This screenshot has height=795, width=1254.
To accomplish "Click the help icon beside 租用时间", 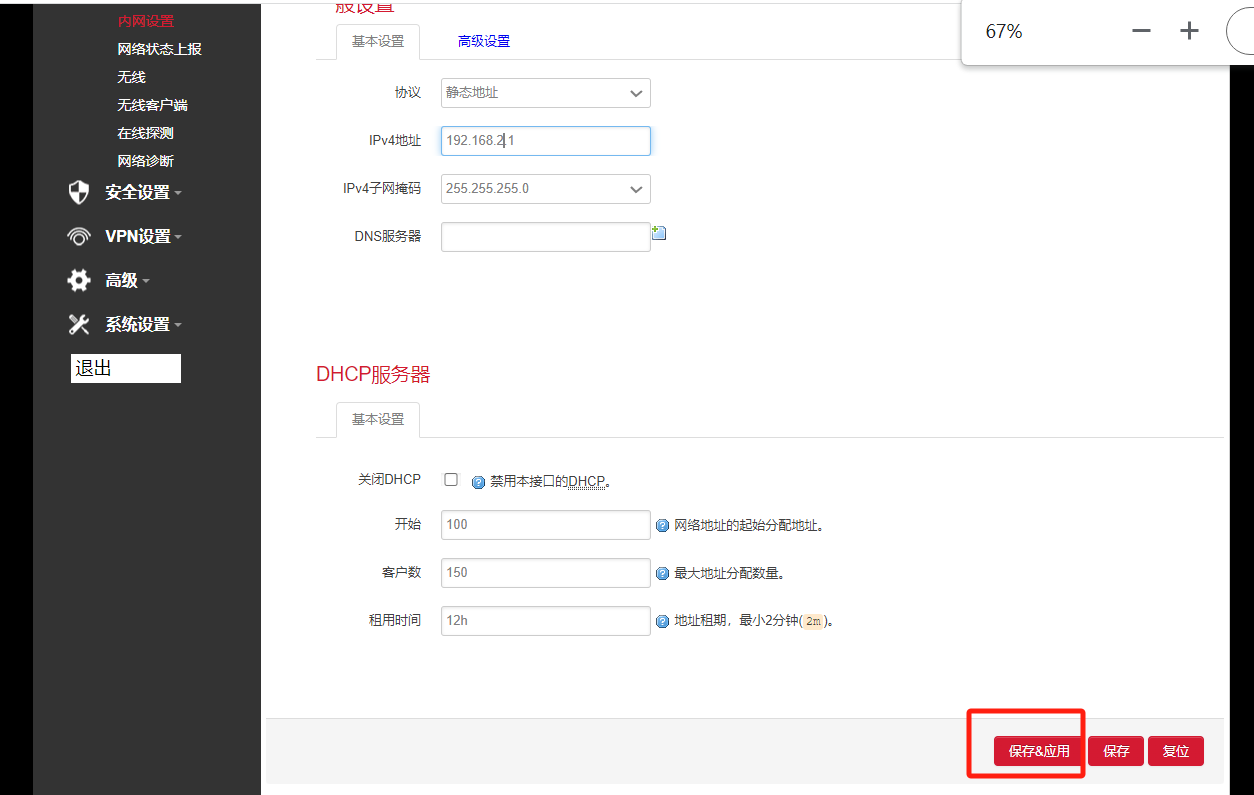I will (663, 620).
